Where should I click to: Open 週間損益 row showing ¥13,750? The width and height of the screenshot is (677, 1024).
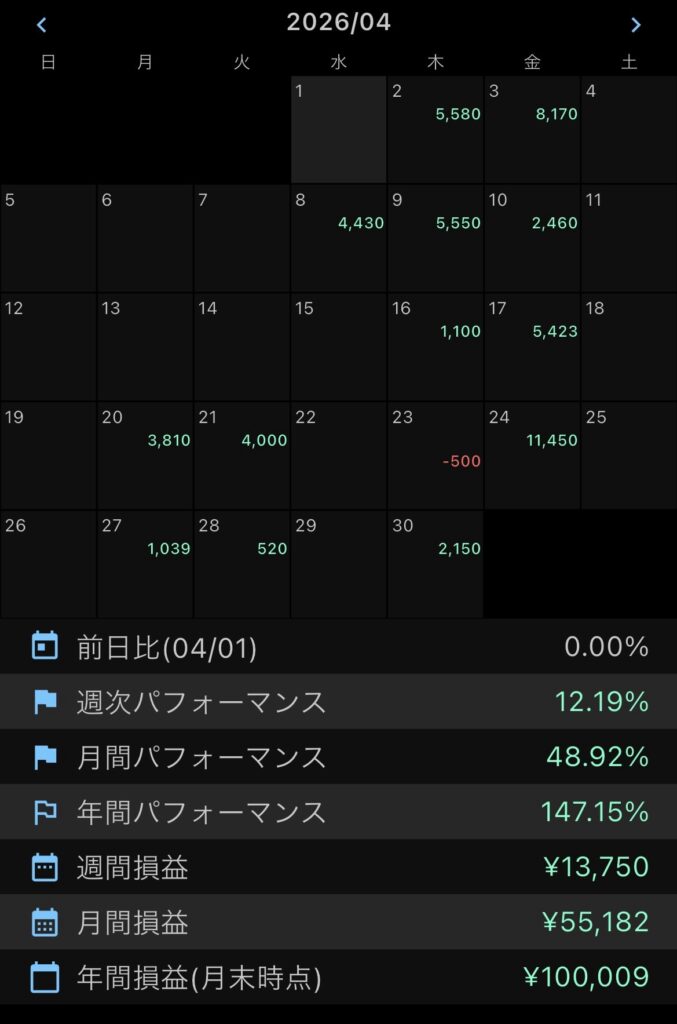(338, 867)
